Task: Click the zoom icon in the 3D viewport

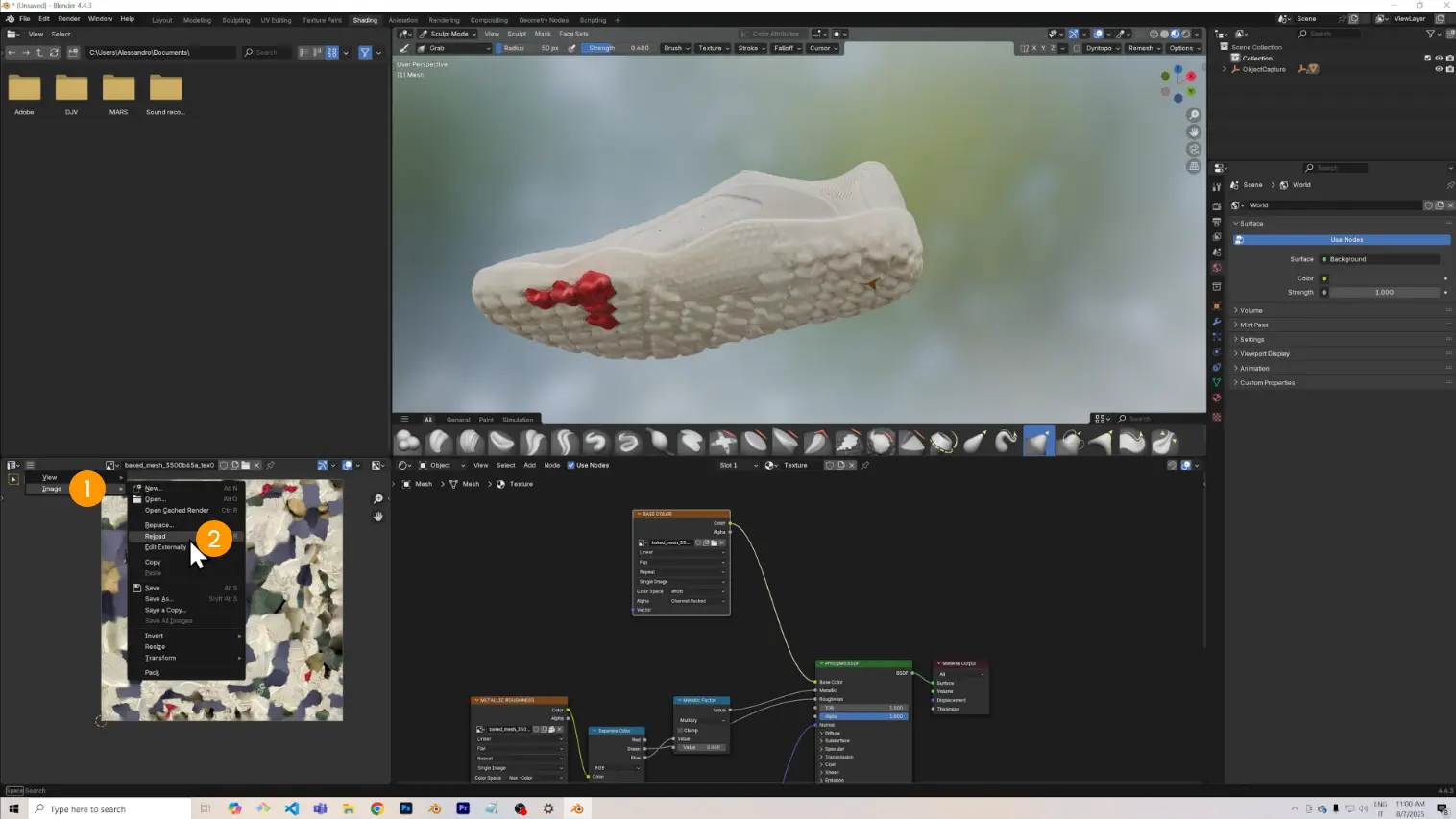Action: (1194, 115)
